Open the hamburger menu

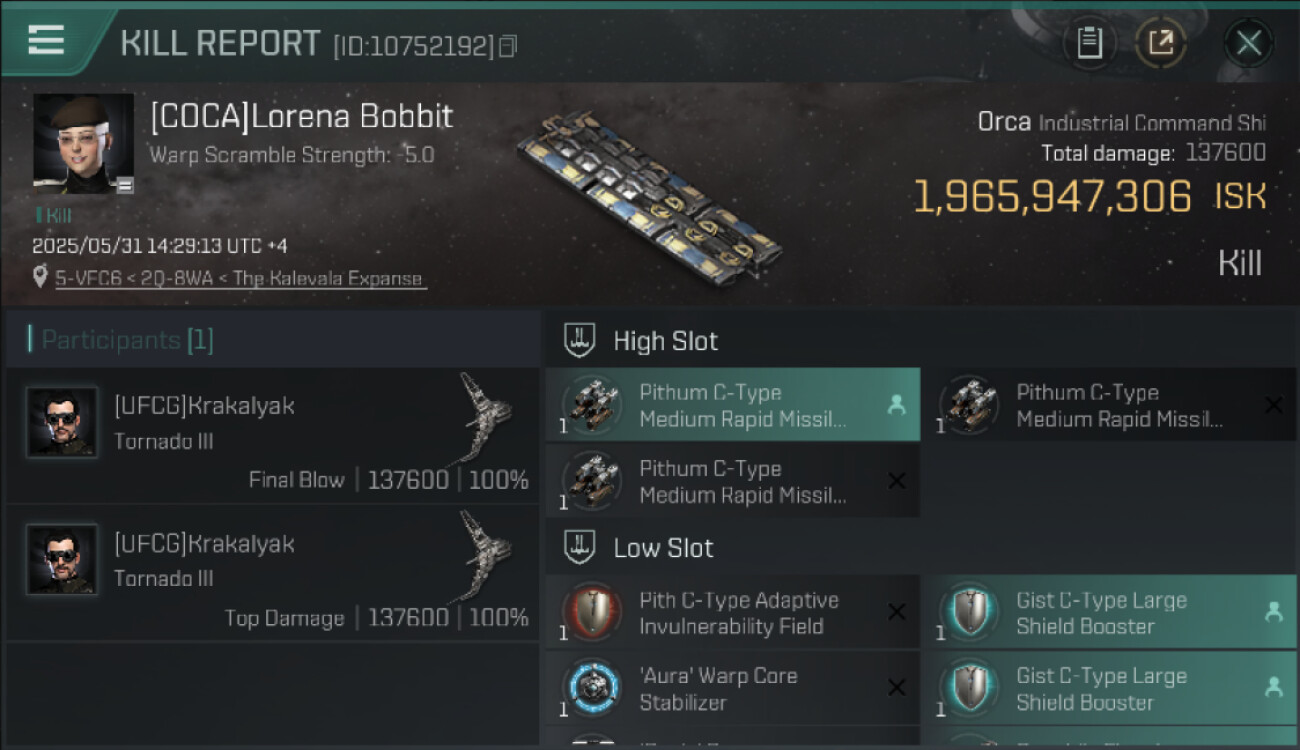coord(46,40)
